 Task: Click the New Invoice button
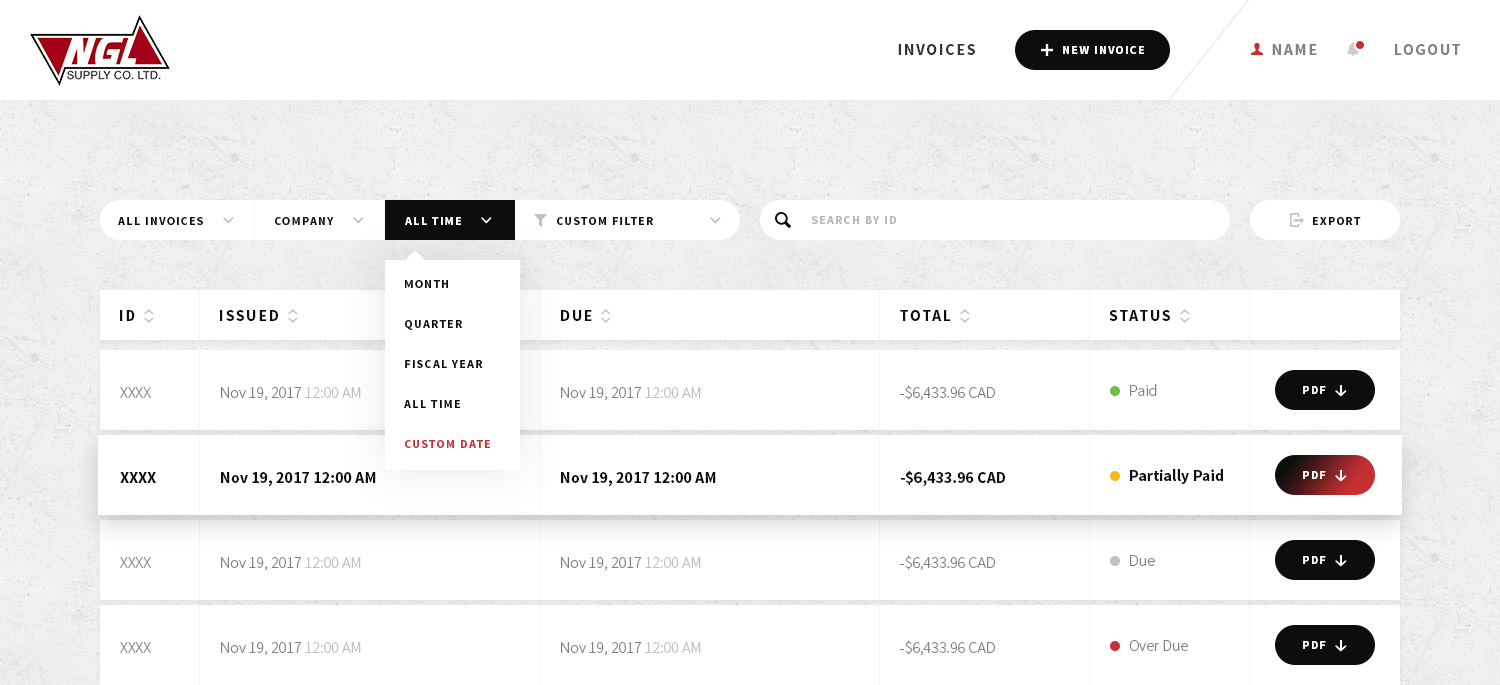coord(1092,50)
